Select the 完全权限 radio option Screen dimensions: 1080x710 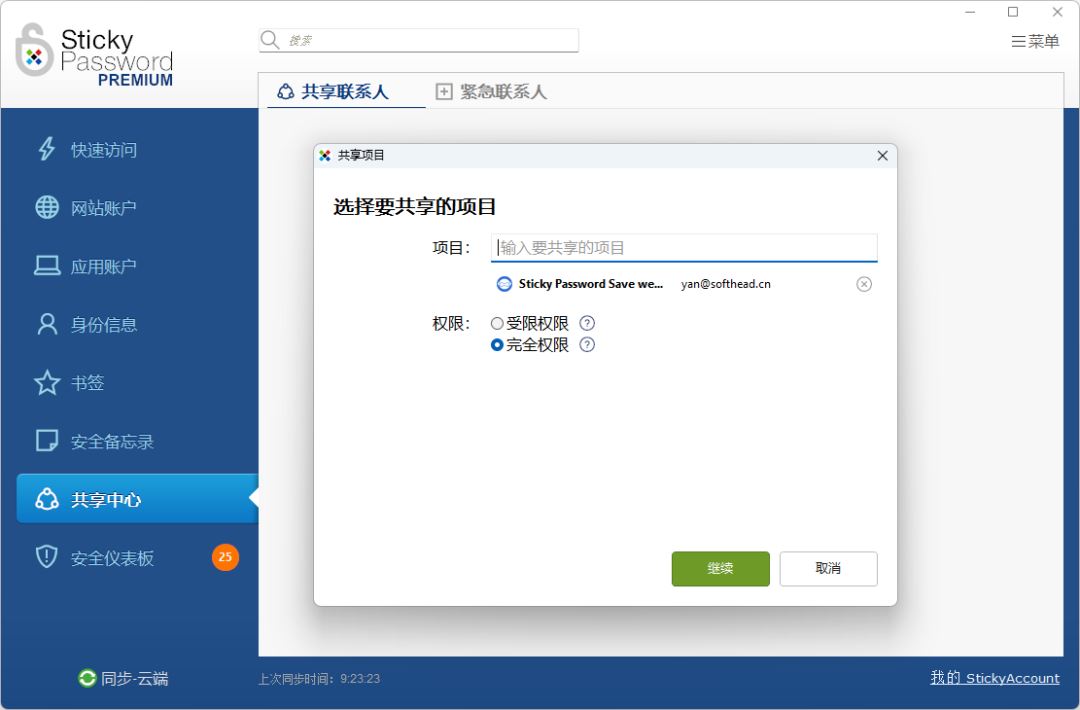click(x=497, y=345)
